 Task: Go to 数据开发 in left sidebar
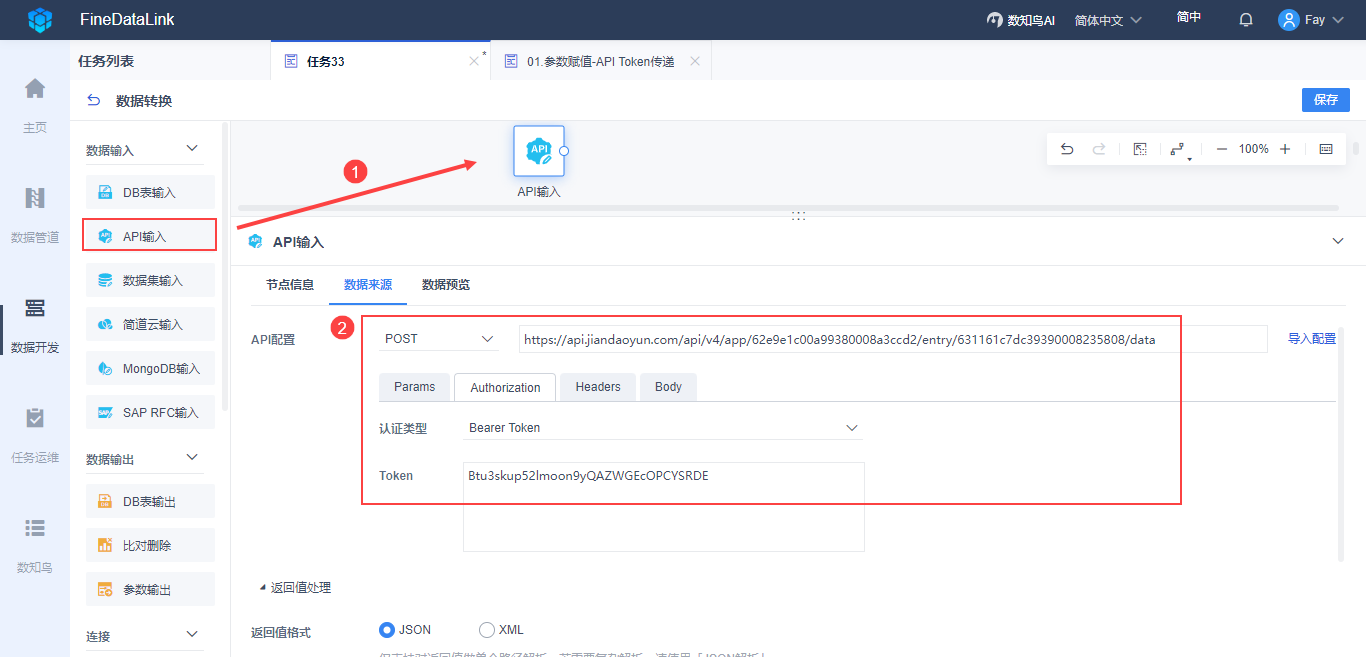pyautogui.click(x=35, y=326)
